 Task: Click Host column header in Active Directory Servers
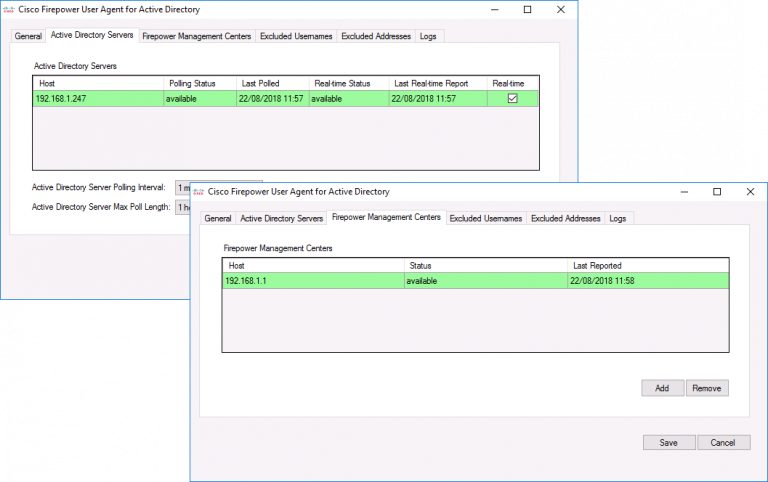click(x=98, y=83)
